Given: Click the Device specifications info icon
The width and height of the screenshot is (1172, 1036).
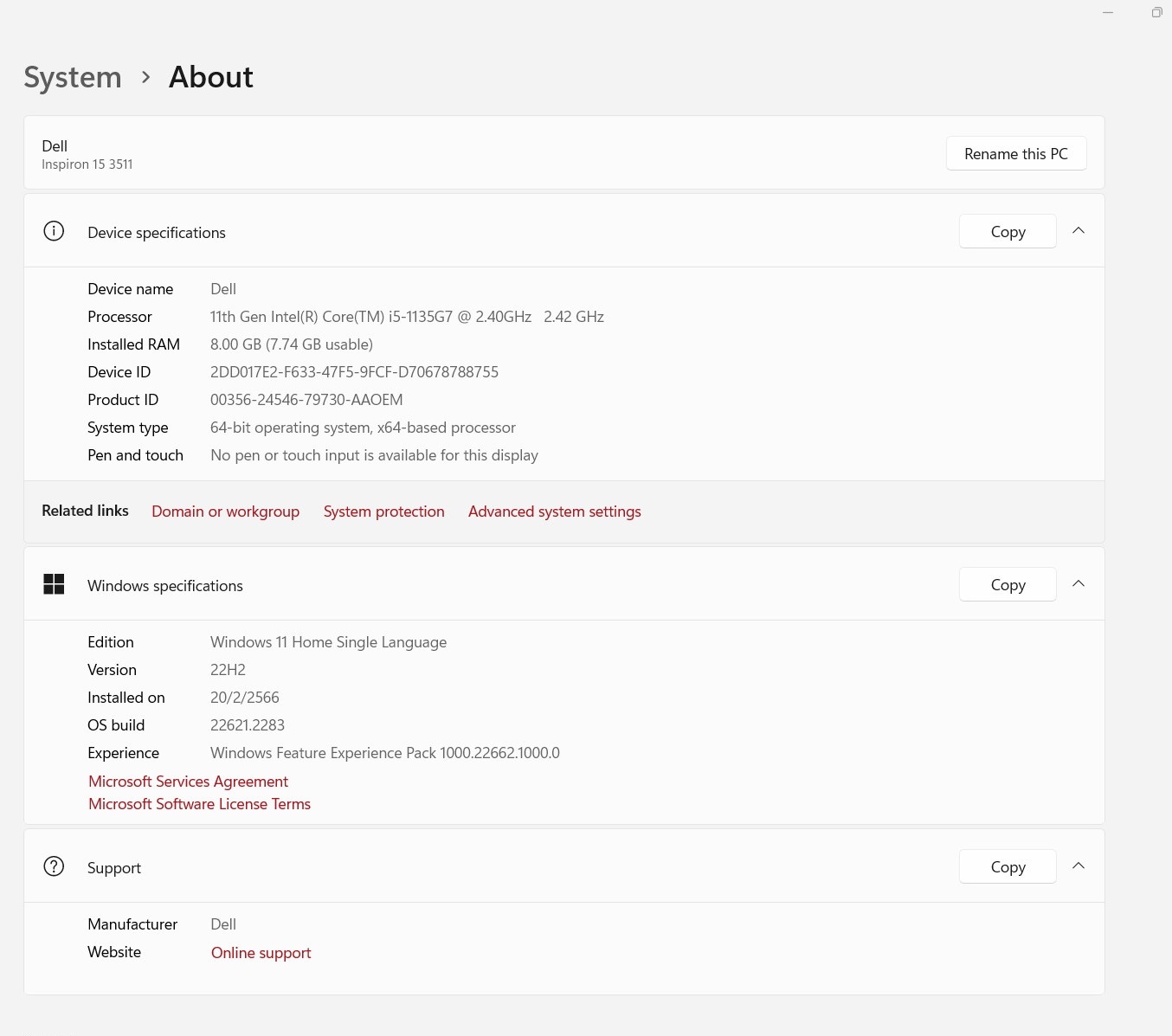Looking at the screenshot, I should 54,231.
